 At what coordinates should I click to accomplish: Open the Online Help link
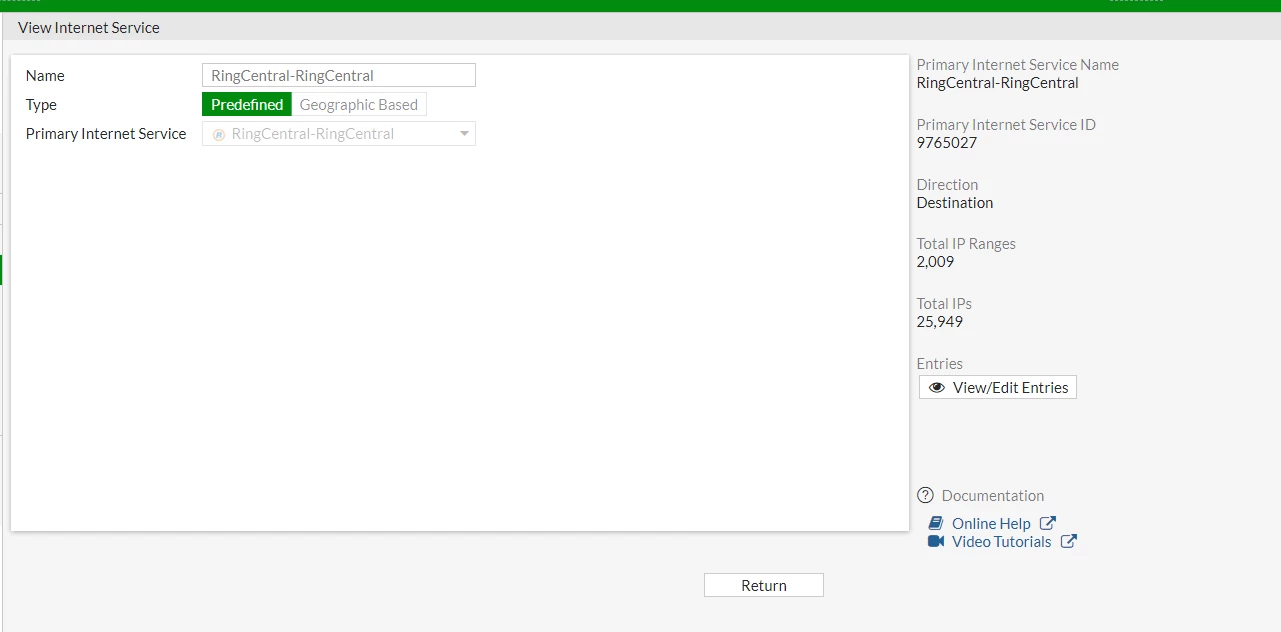pos(991,524)
